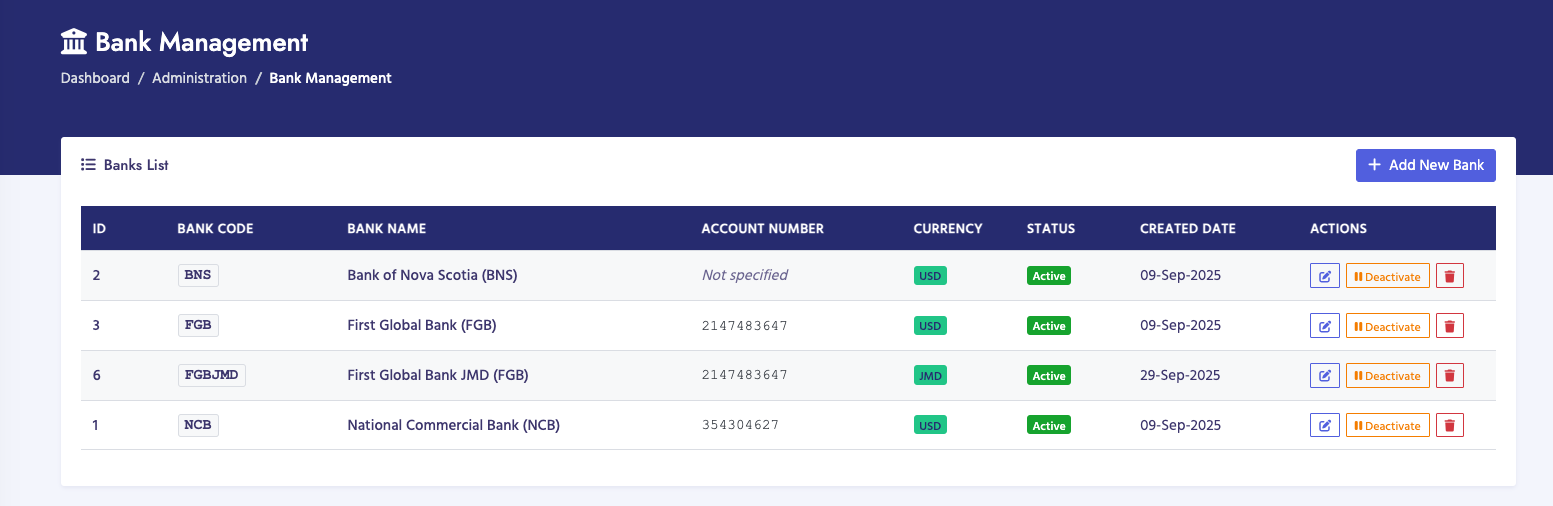Screen dimensions: 1553x506
Task: Click the Bank Management page title
Action: pyautogui.click(x=201, y=42)
